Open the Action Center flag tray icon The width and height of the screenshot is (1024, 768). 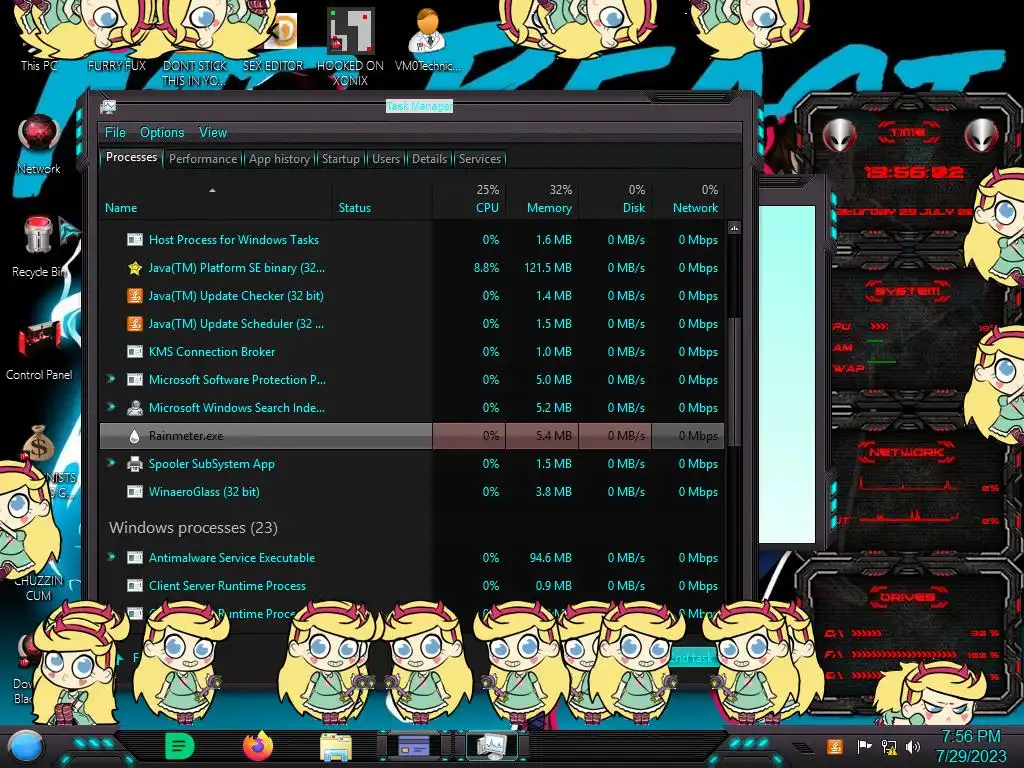[865, 746]
